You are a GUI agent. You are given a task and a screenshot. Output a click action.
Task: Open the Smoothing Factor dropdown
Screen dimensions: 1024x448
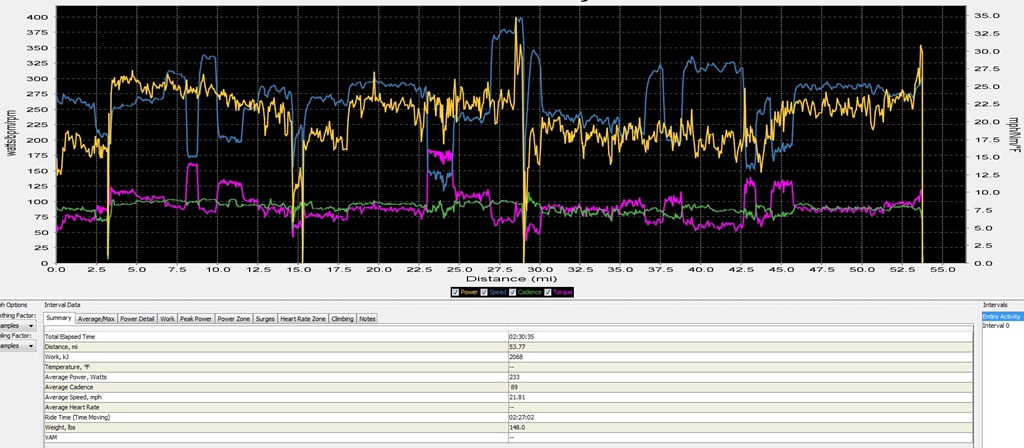[x=18, y=325]
